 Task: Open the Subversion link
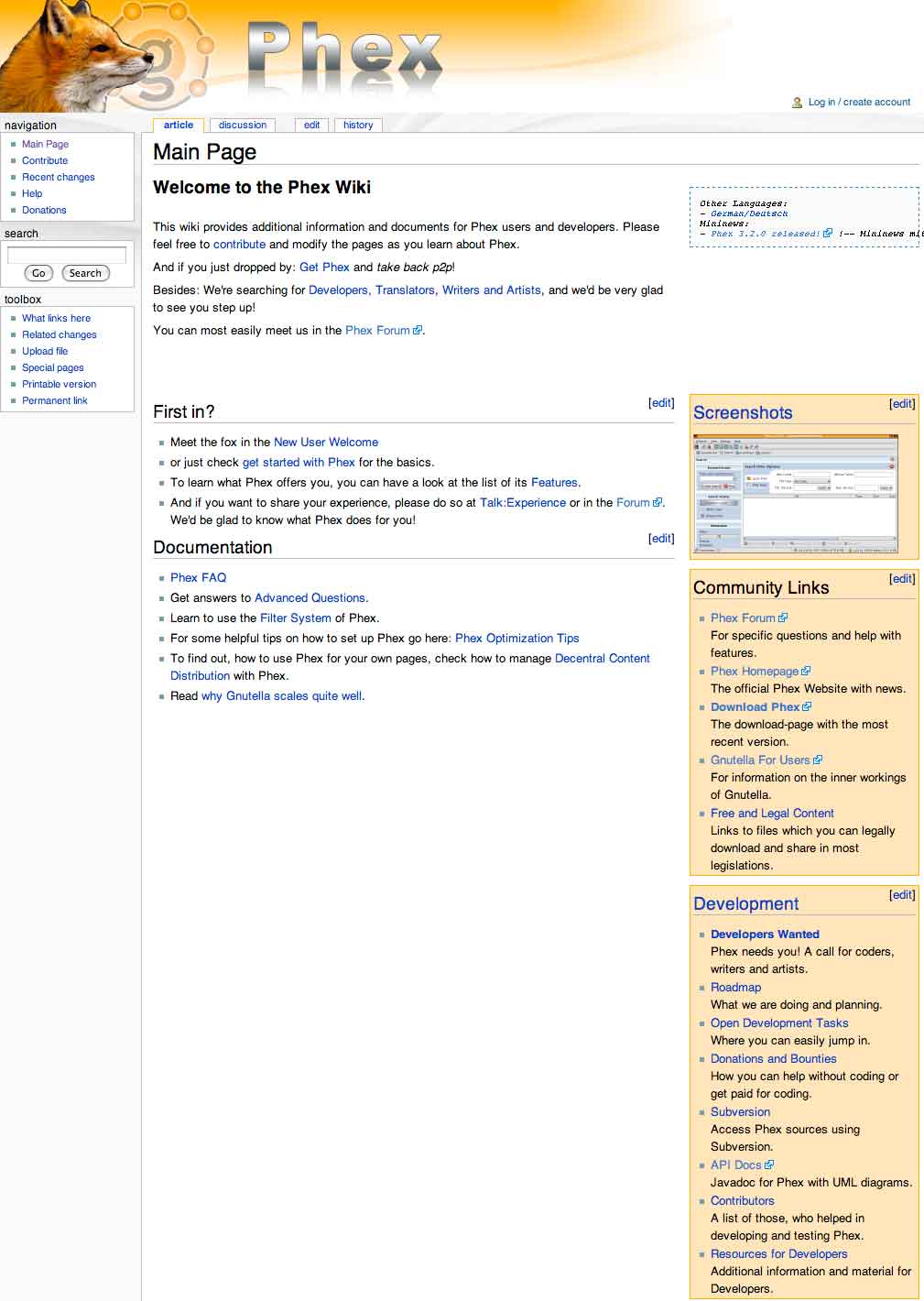740,1112
